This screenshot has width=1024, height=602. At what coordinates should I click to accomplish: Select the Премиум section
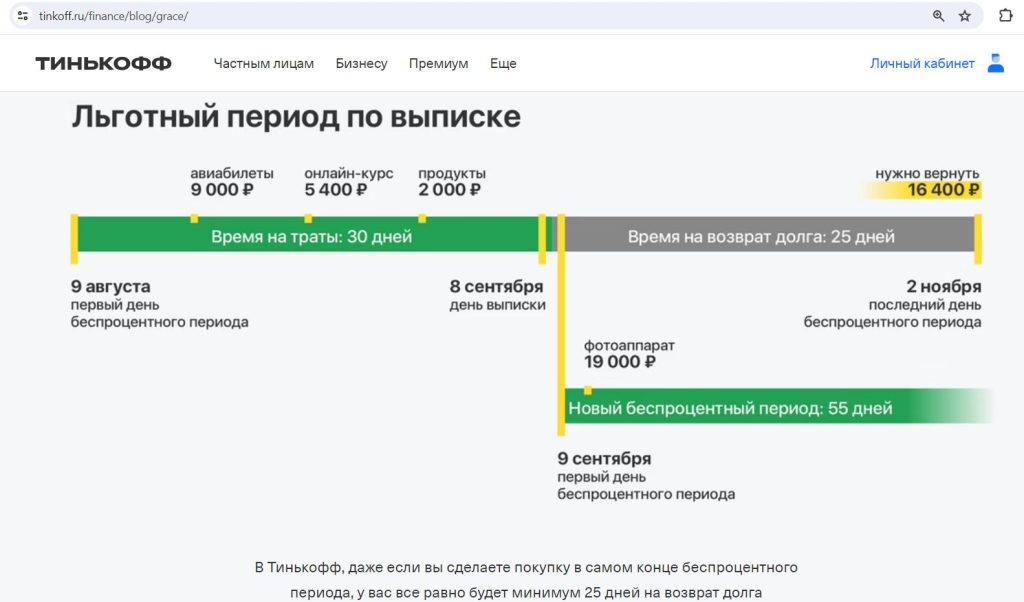pos(438,63)
